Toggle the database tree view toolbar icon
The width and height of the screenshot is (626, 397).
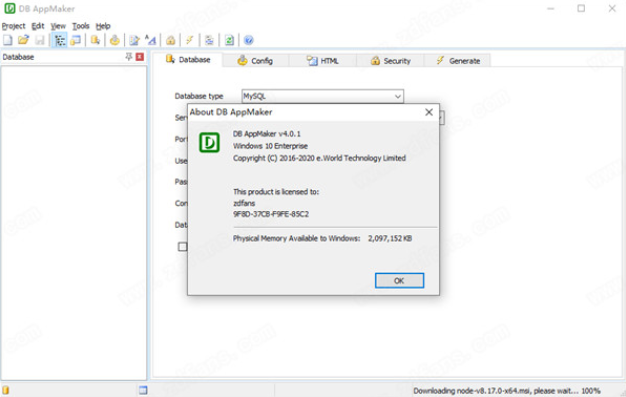click(x=59, y=40)
